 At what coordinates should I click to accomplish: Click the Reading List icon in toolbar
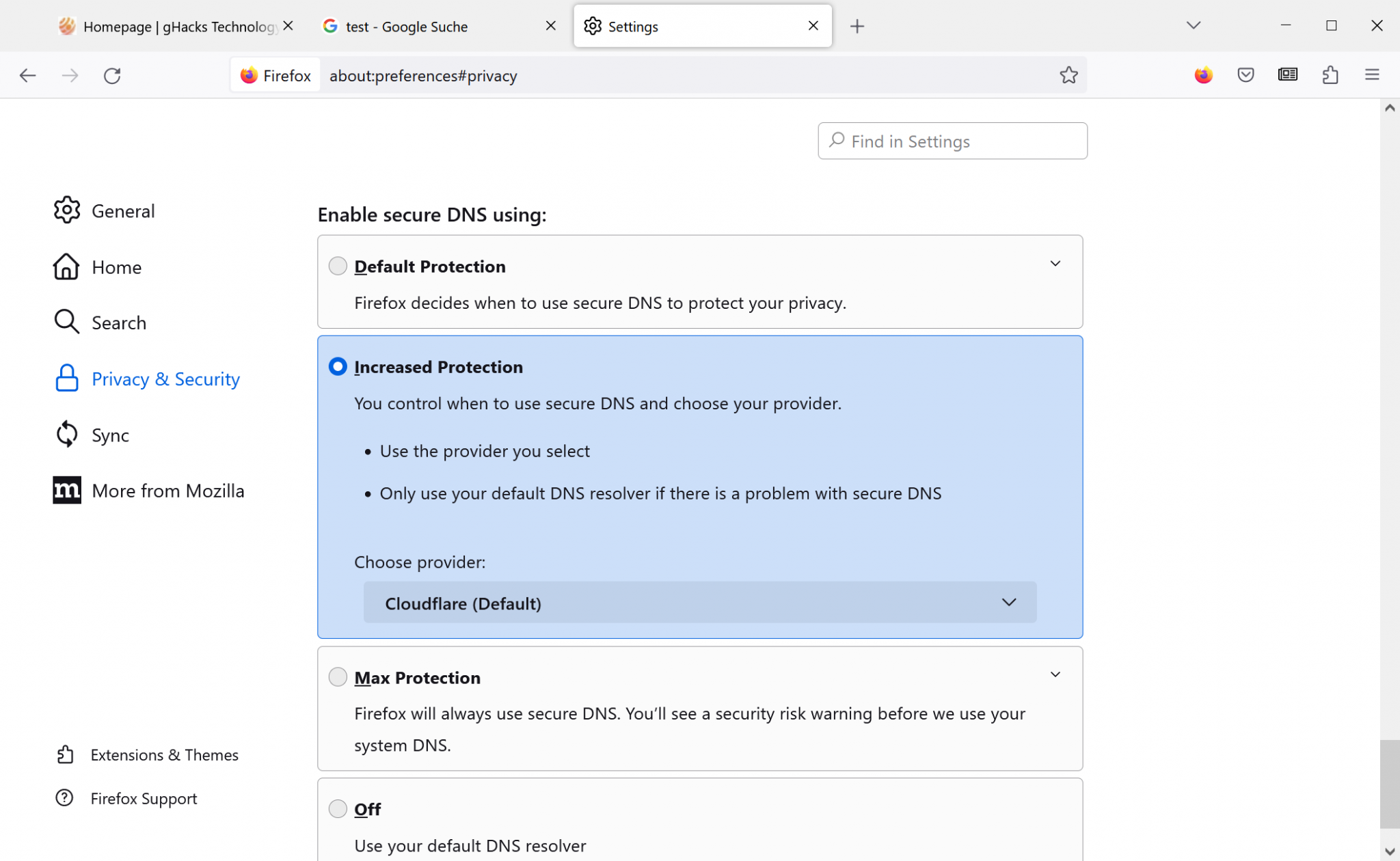pos(1288,75)
